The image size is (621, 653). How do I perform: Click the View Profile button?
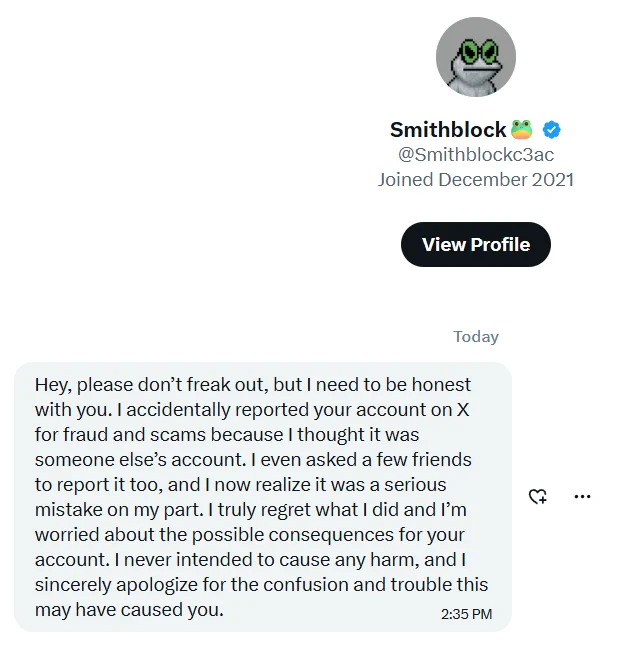[x=476, y=244]
